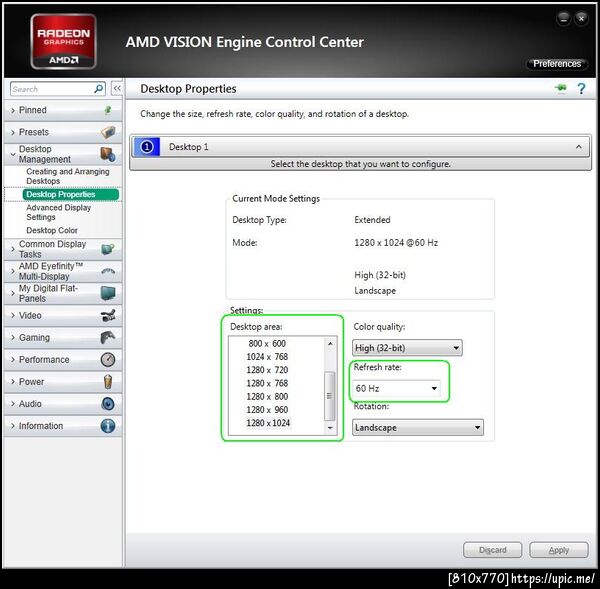Viewport: 600px width, 589px height.
Task: Expand the Audio section
Action: 63,404
